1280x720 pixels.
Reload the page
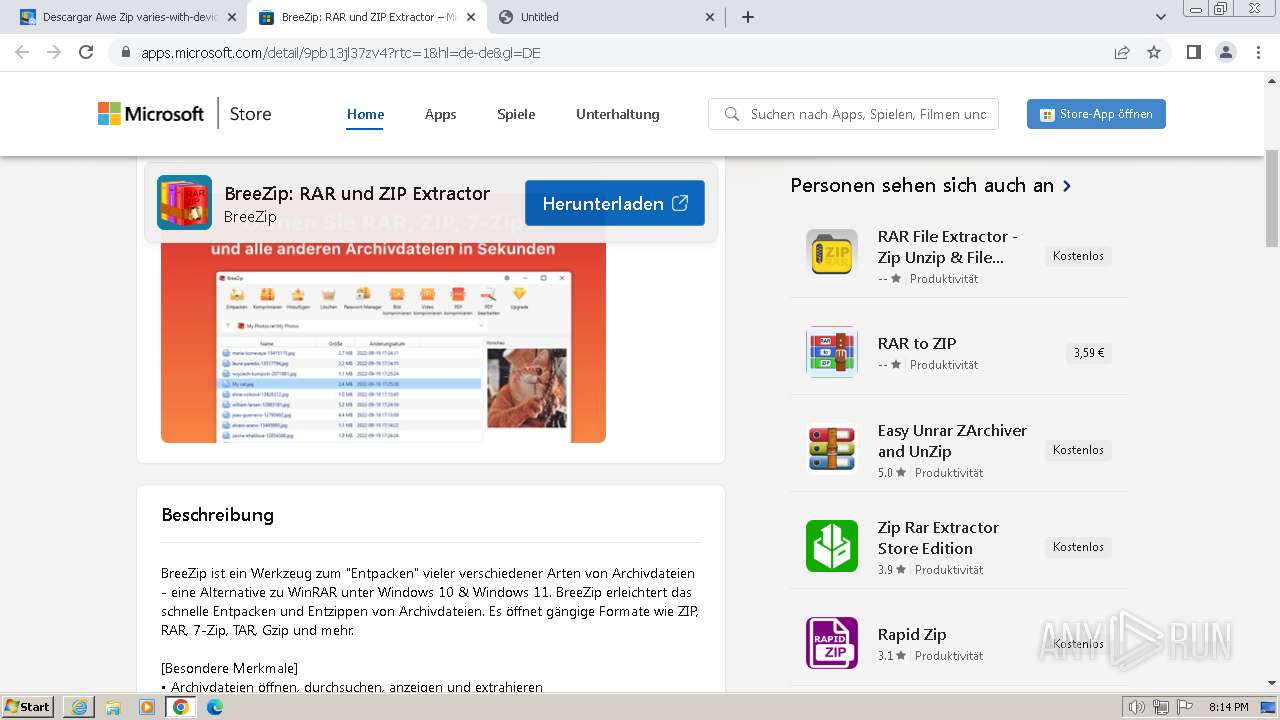pos(86,52)
